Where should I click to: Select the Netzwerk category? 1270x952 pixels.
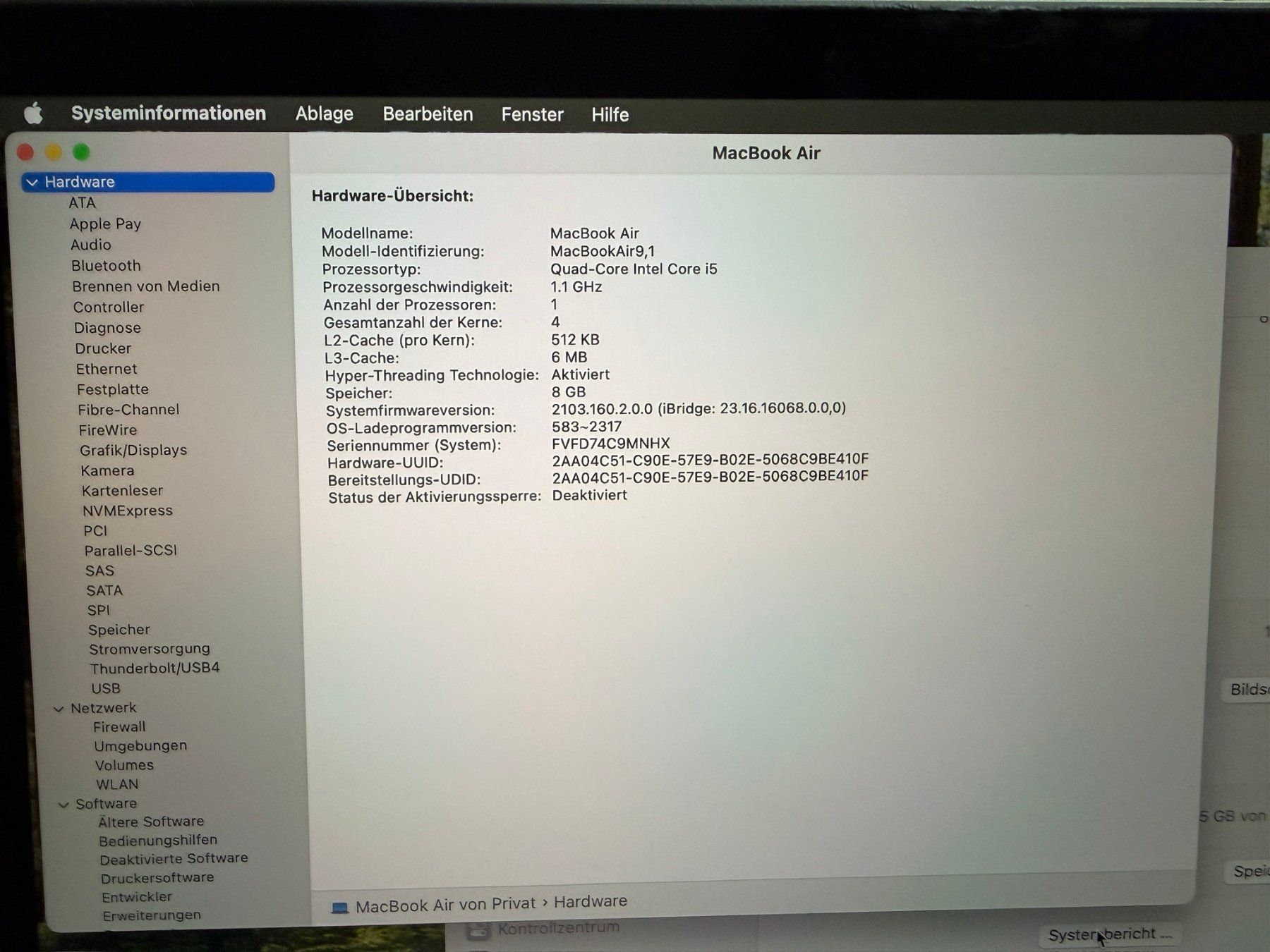click(x=104, y=708)
